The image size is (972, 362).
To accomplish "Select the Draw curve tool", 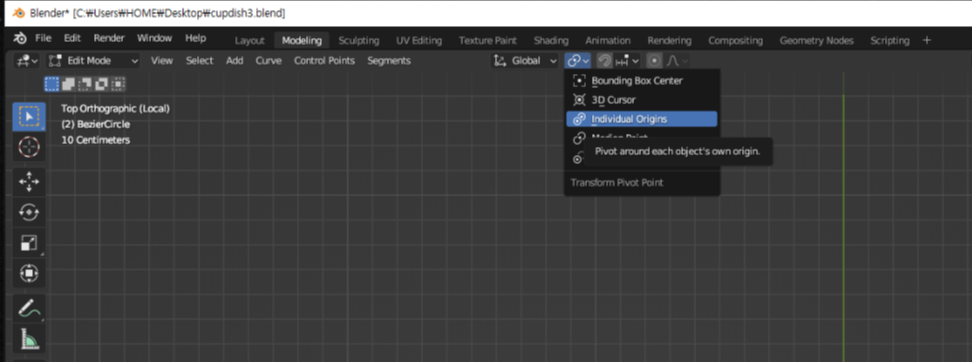I will (x=29, y=308).
